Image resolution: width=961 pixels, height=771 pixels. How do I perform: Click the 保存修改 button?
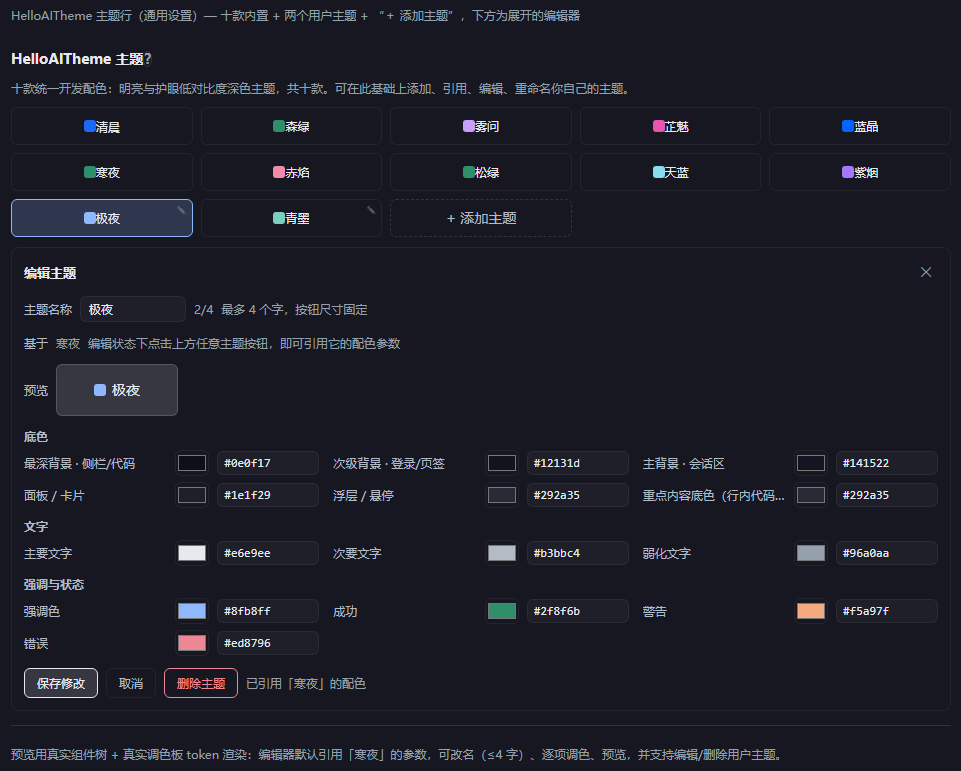point(61,683)
